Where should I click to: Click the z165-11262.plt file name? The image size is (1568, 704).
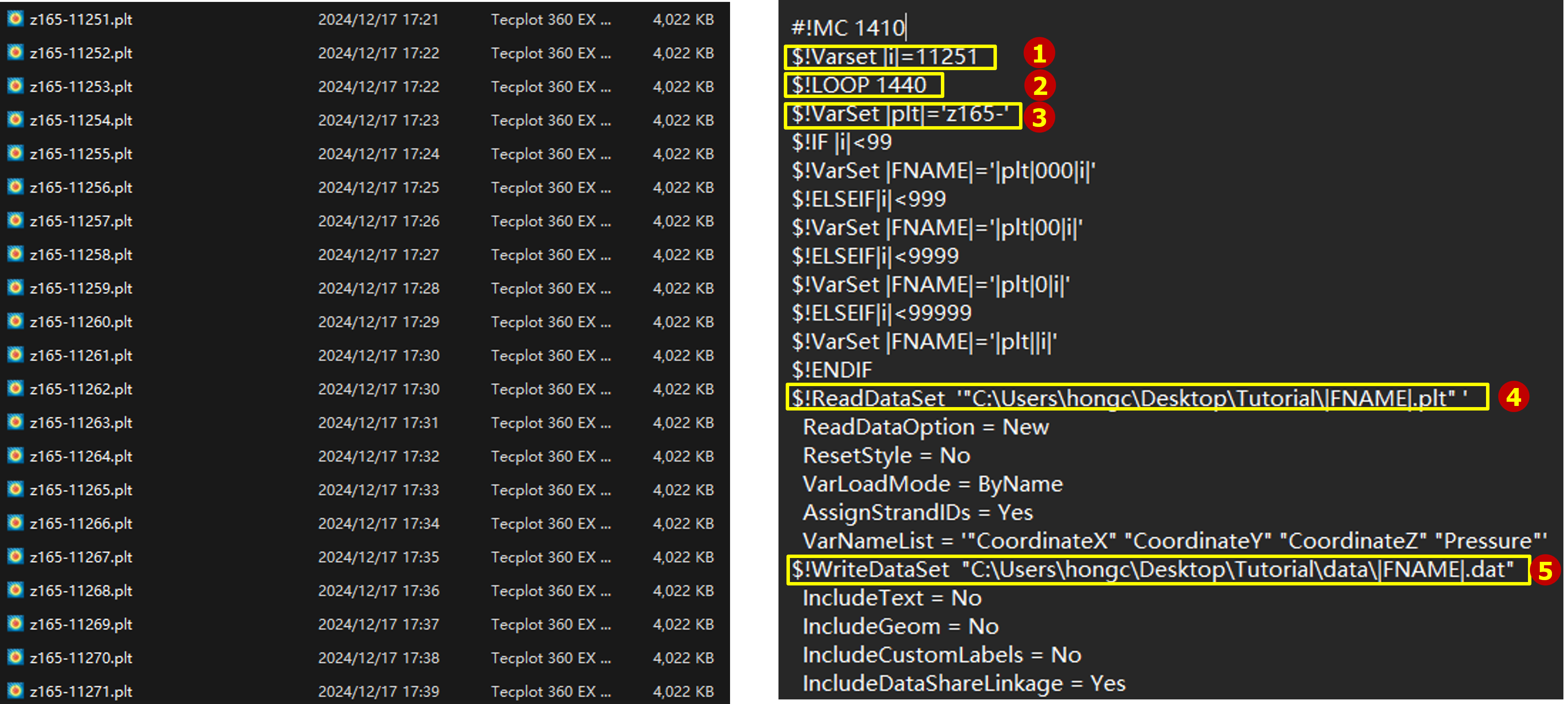[x=81, y=389]
